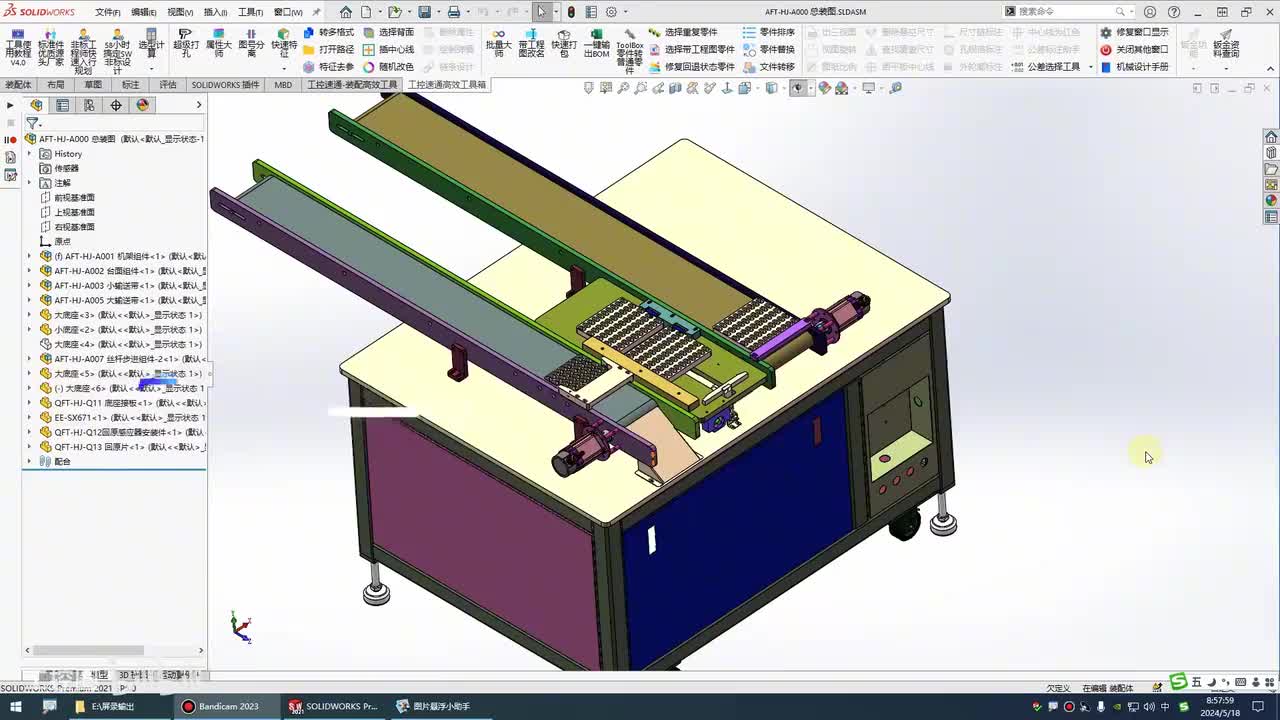Viewport: 1280px width, 720px height.
Task: Open the 公差选择工具 dropdown arrow
Action: point(1090,67)
